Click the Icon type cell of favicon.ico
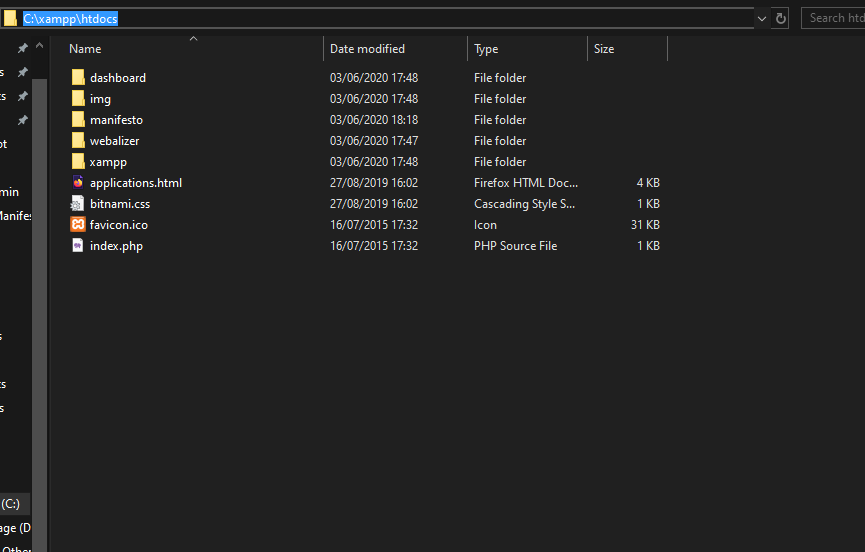This screenshot has height=552, width=865. point(485,224)
